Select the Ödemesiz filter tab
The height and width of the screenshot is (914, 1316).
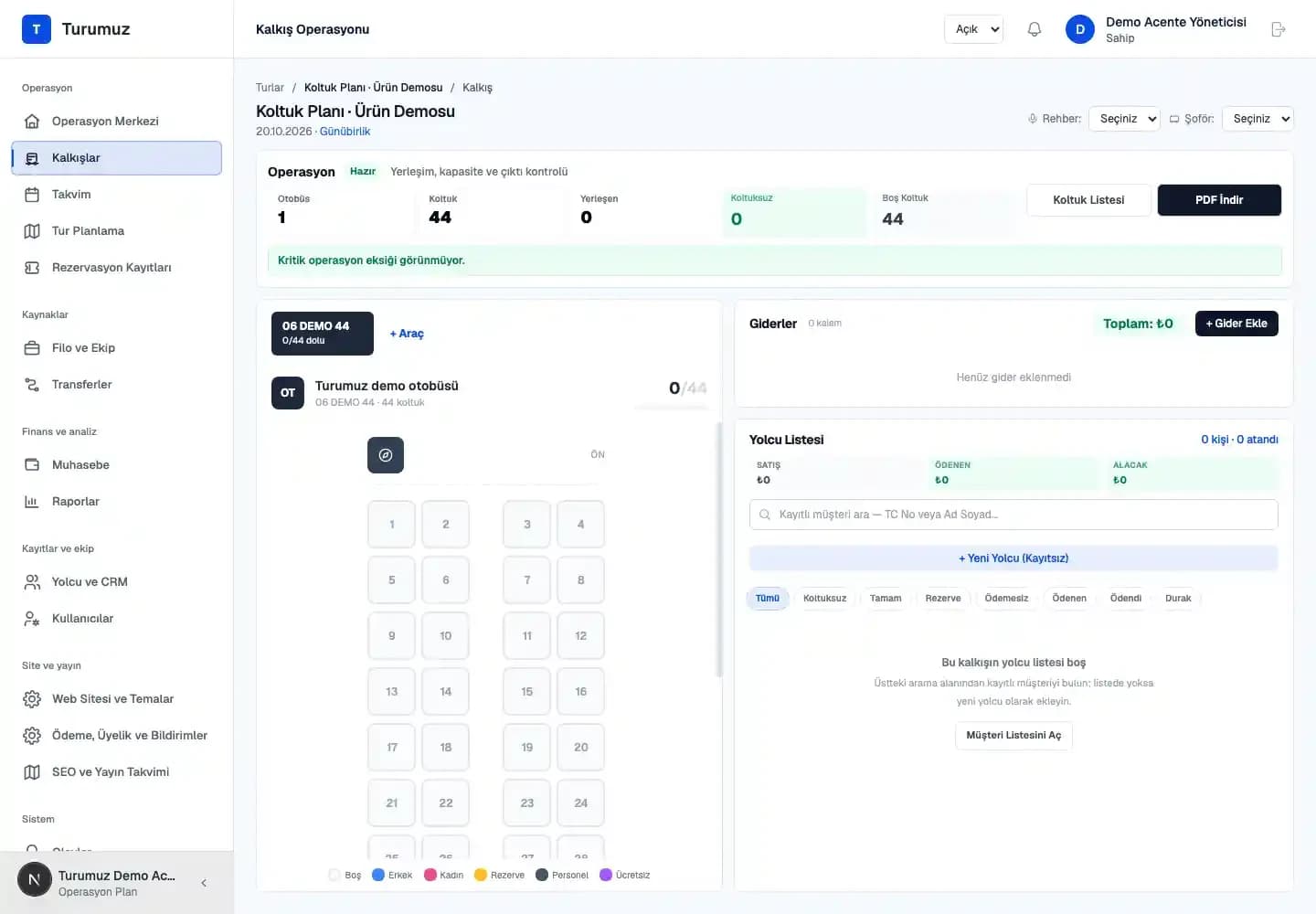click(x=1006, y=599)
